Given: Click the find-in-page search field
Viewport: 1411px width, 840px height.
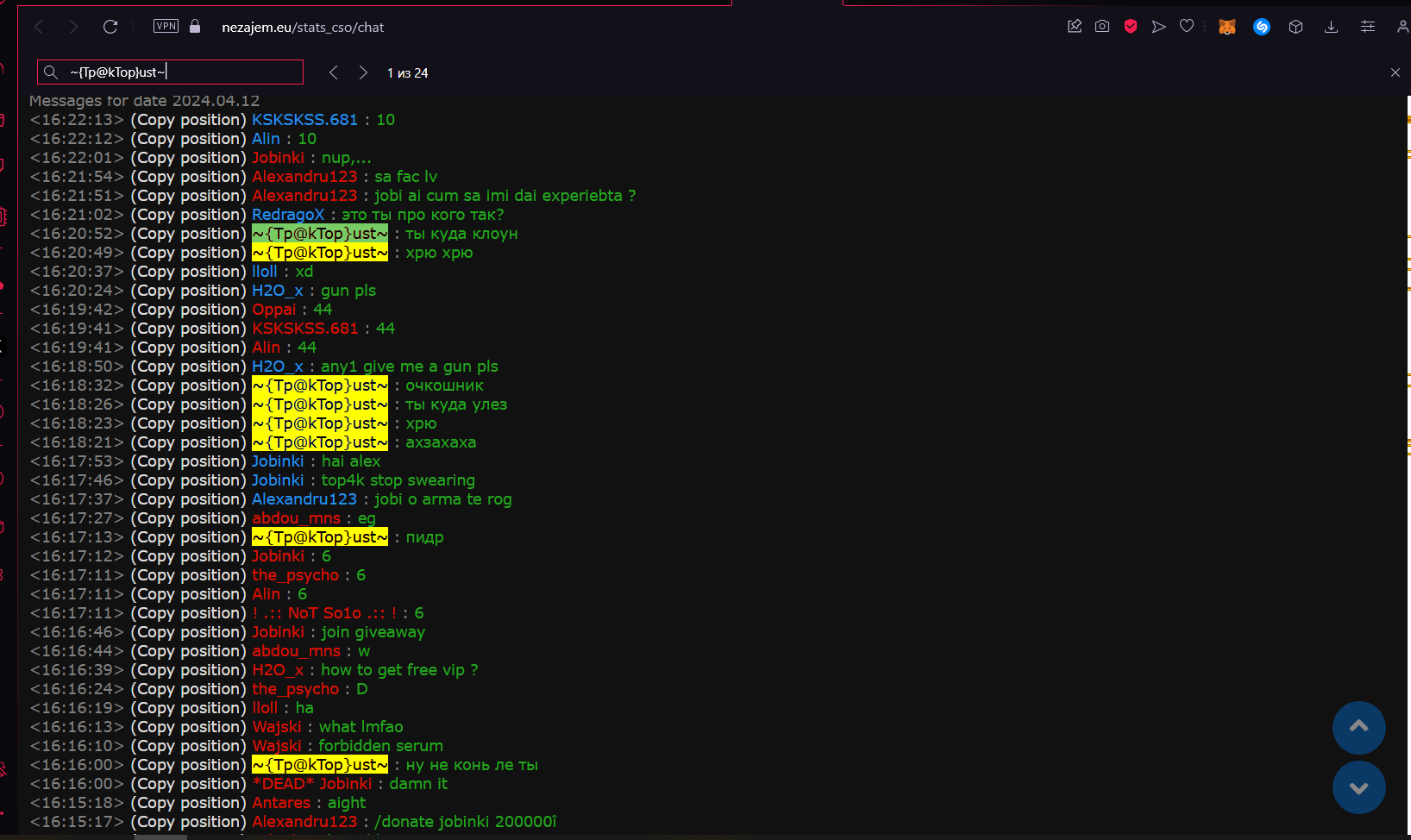Looking at the screenshot, I should (181, 72).
